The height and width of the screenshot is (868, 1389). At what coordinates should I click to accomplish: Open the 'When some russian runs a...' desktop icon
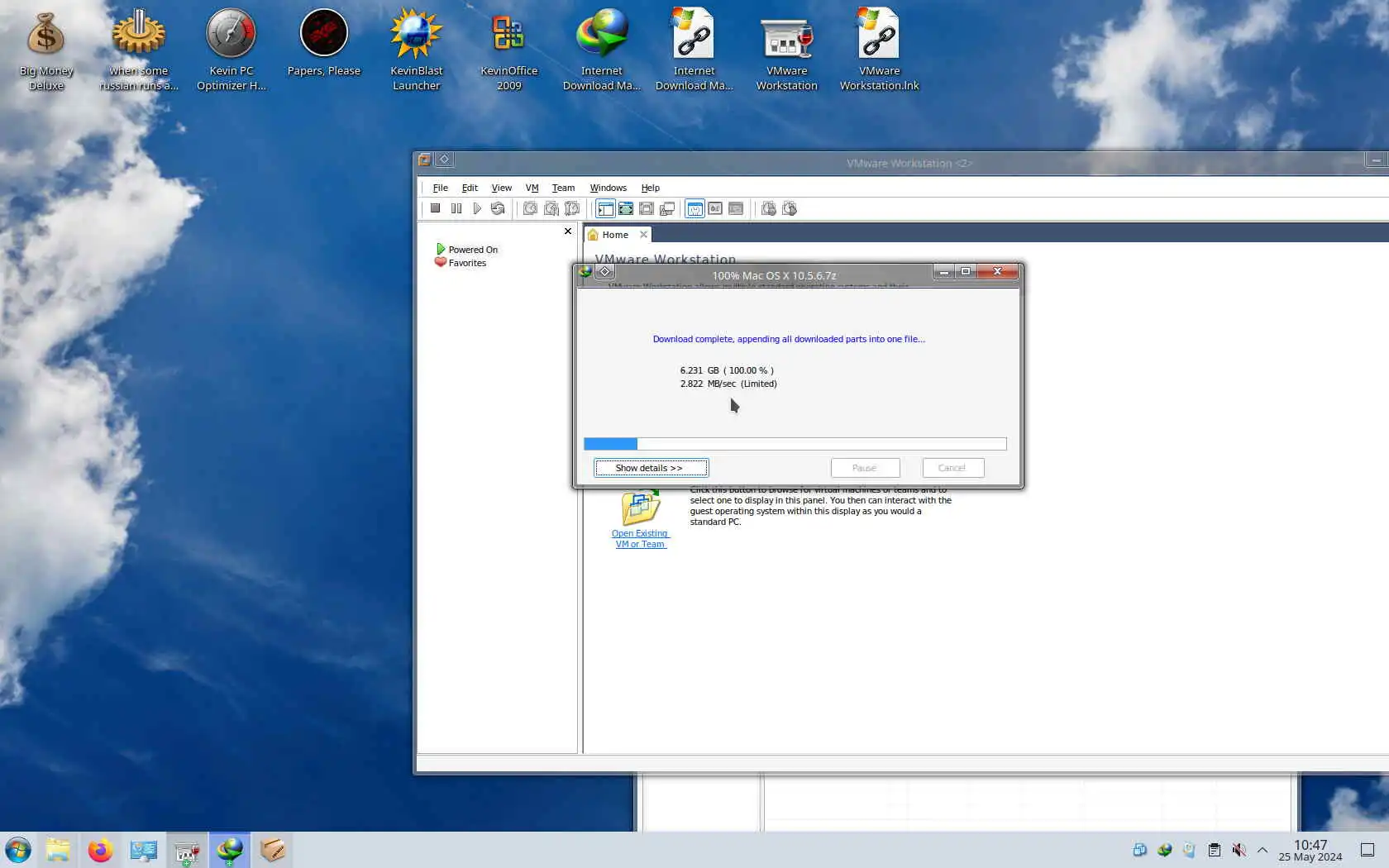(139, 51)
